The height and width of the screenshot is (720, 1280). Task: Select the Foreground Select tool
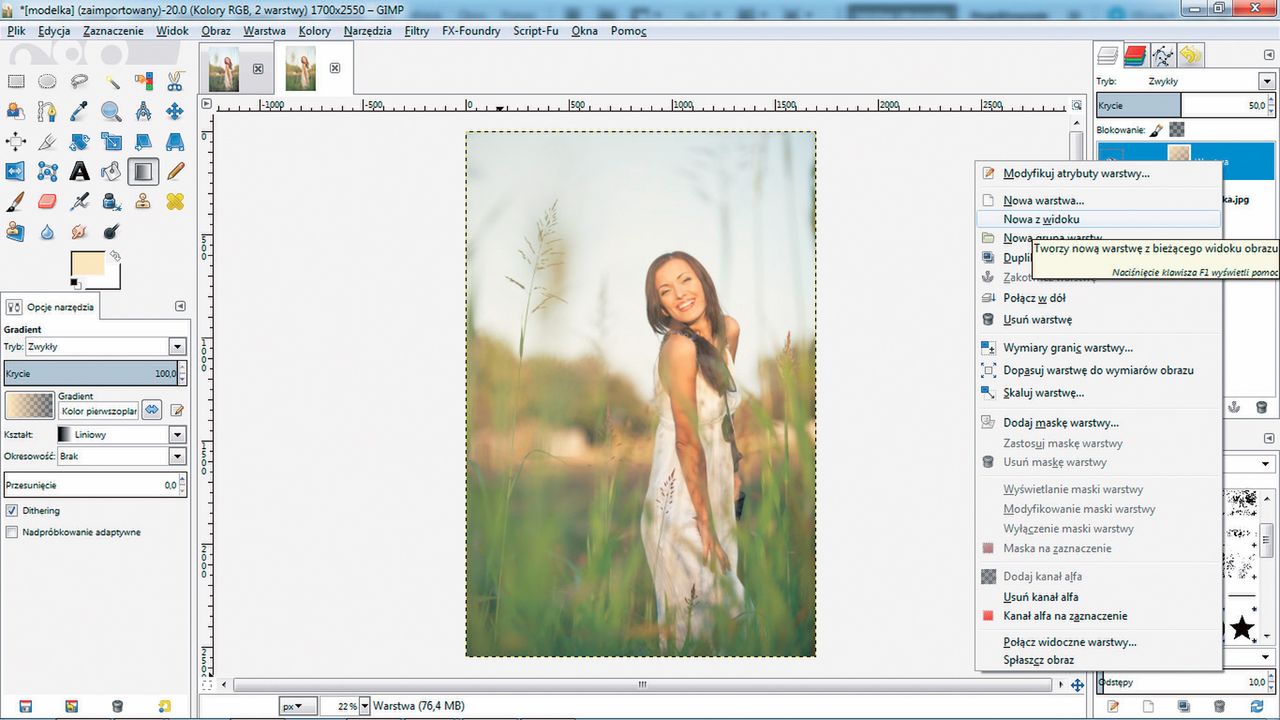(15, 111)
